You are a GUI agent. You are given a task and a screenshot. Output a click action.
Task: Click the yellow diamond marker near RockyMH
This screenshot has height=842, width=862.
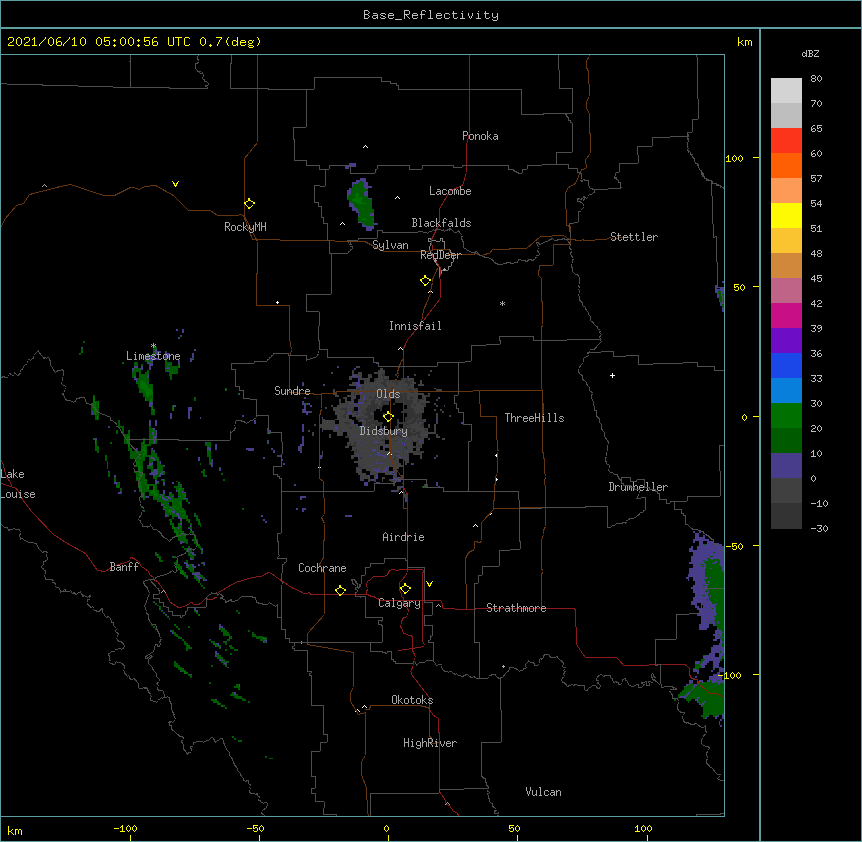coord(249,204)
